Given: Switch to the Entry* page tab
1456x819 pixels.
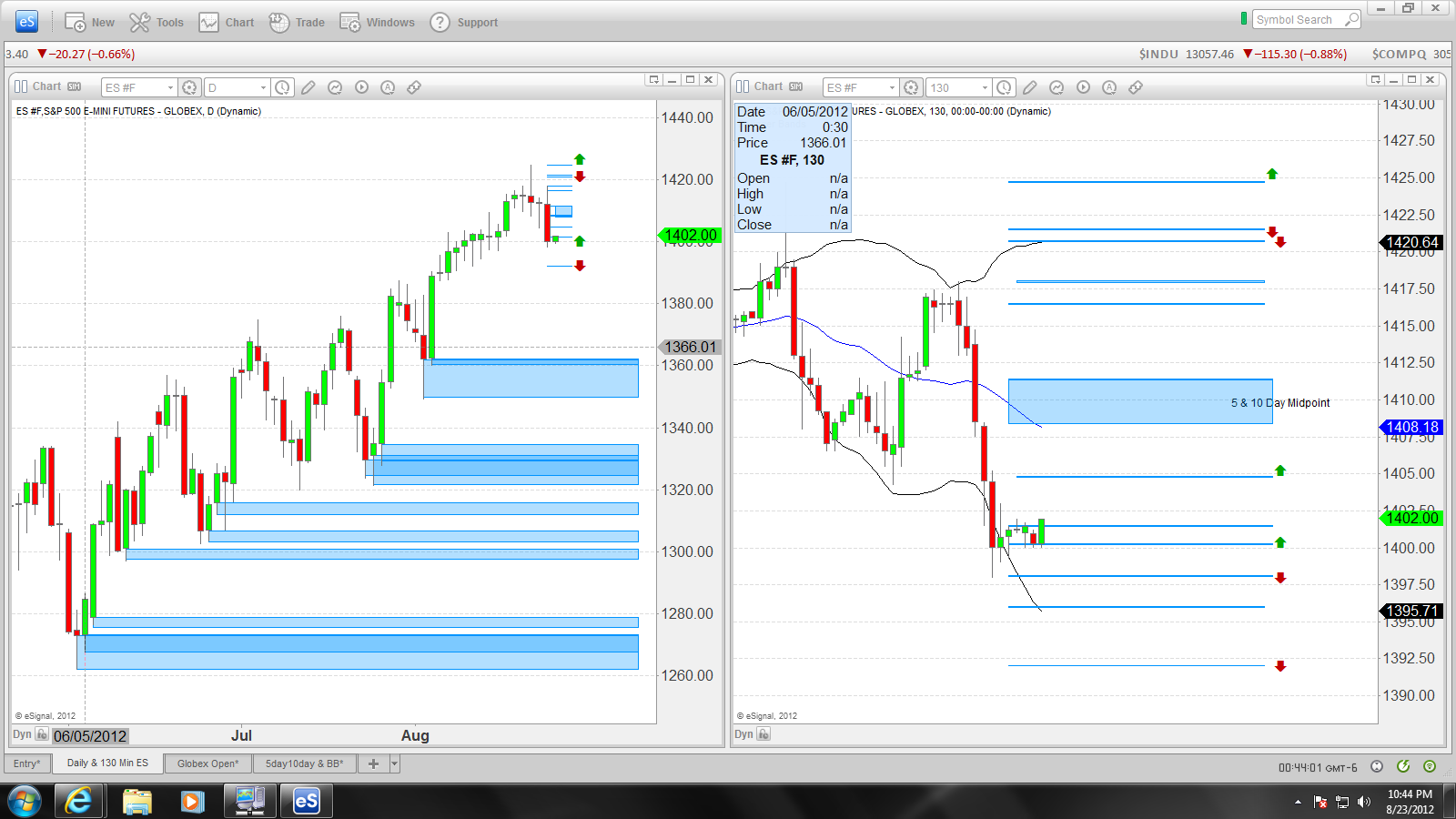Looking at the screenshot, I should click(27, 763).
